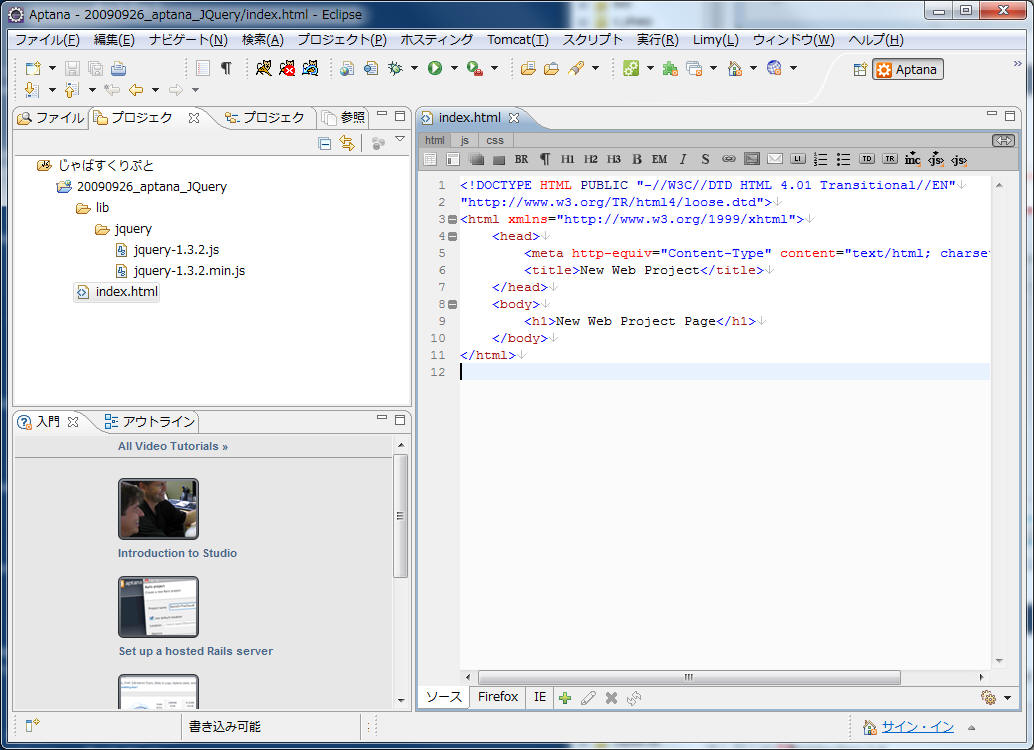Collapse all in the project explorer
Image resolution: width=1034 pixels, height=750 pixels.
tap(324, 143)
